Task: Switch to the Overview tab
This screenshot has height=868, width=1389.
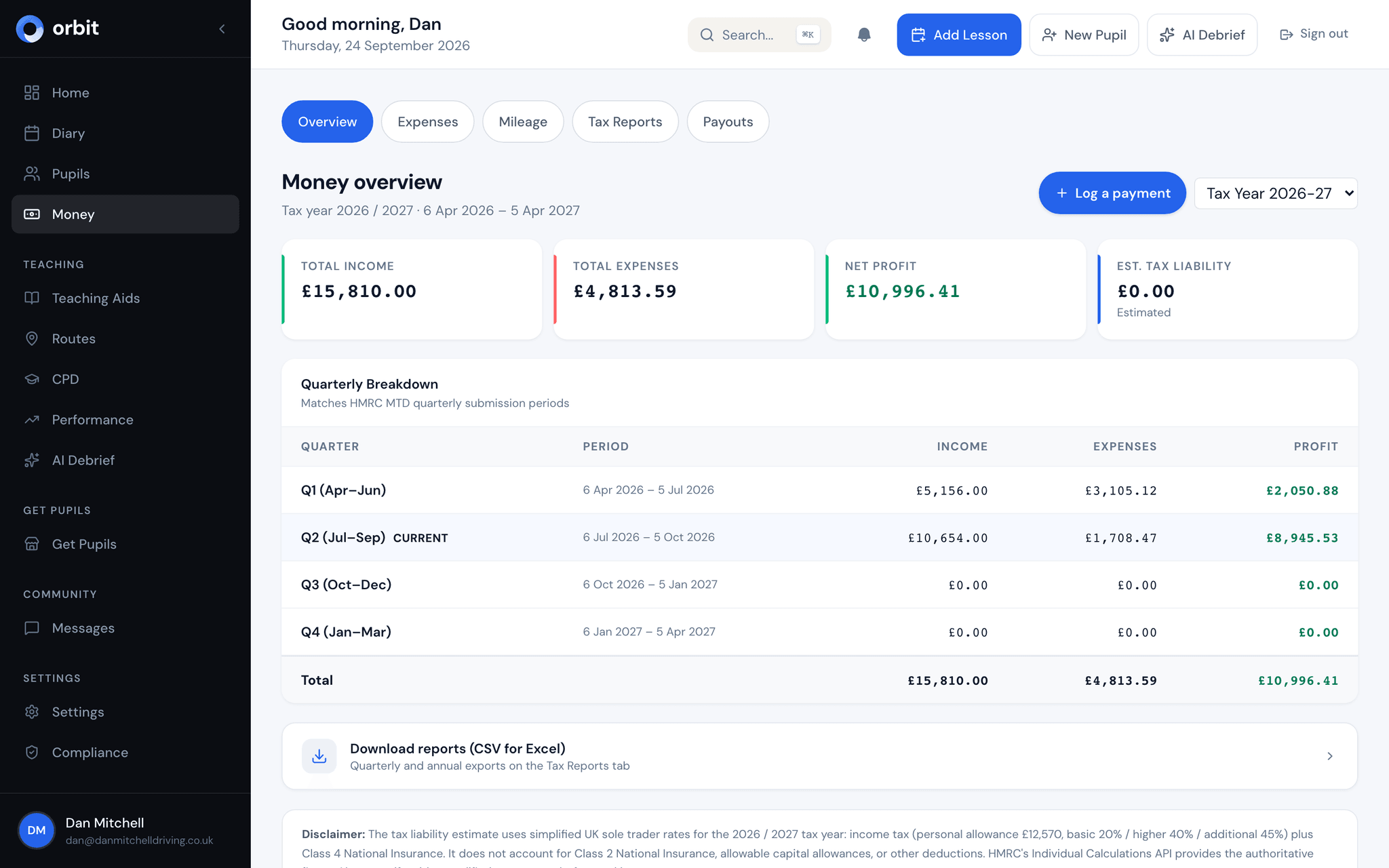Action: coord(328,122)
